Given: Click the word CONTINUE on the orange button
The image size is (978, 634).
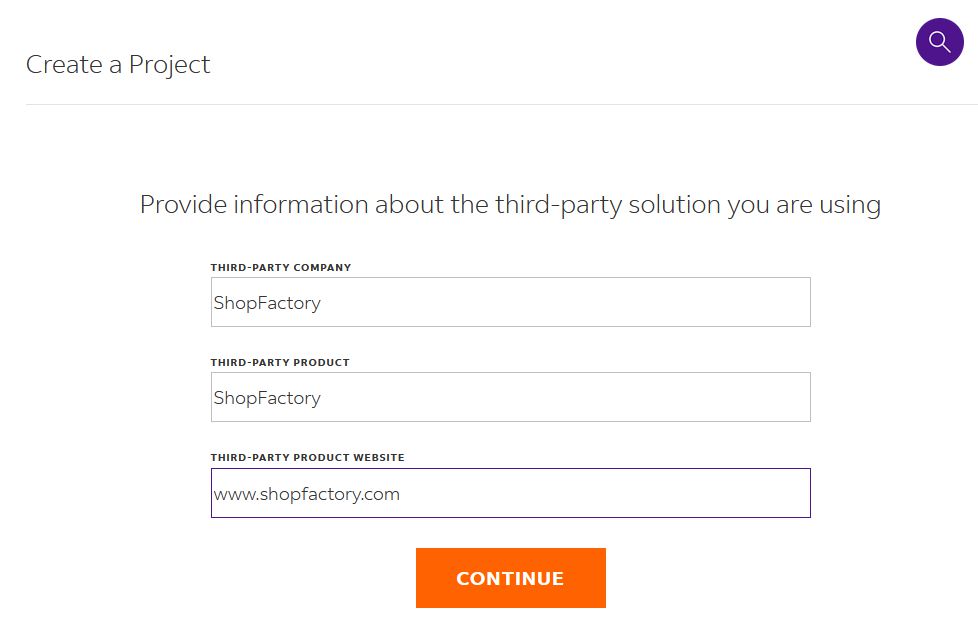Looking at the screenshot, I should coord(510,579).
